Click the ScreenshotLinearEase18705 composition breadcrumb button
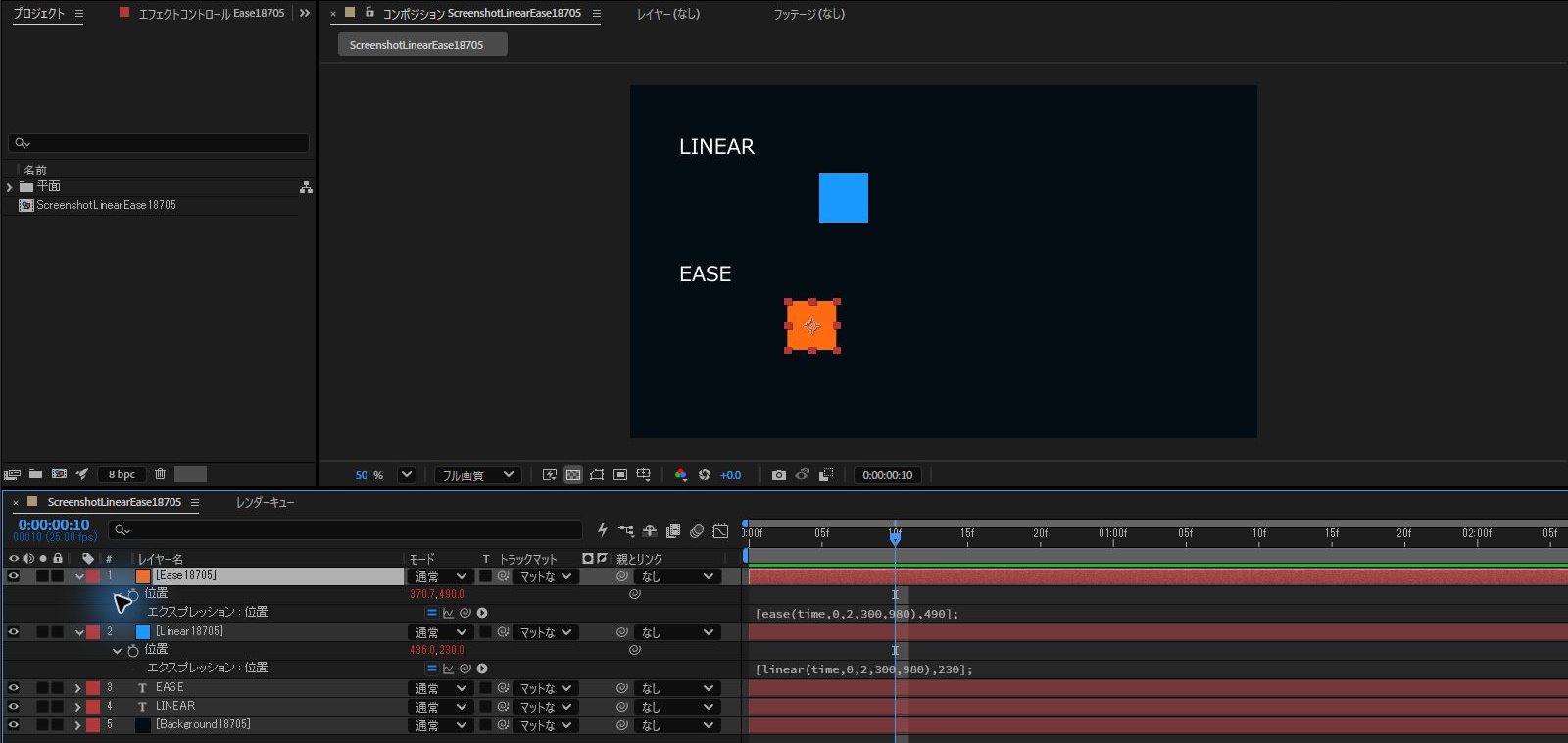This screenshot has height=743, width=1568. pyautogui.click(x=422, y=45)
